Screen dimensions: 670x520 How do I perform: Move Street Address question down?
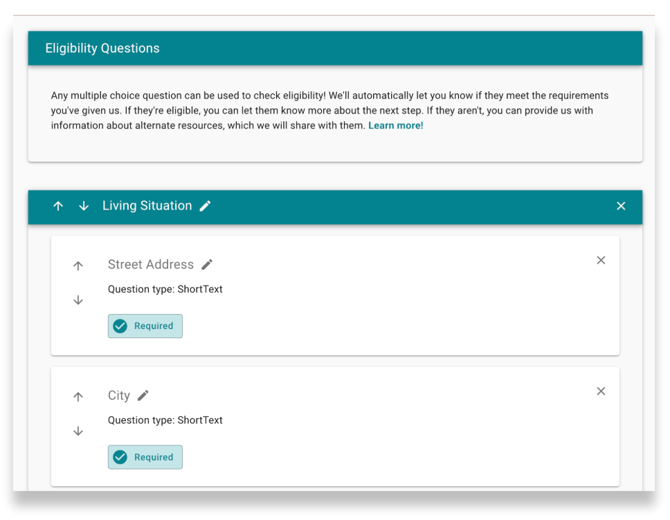[78, 300]
